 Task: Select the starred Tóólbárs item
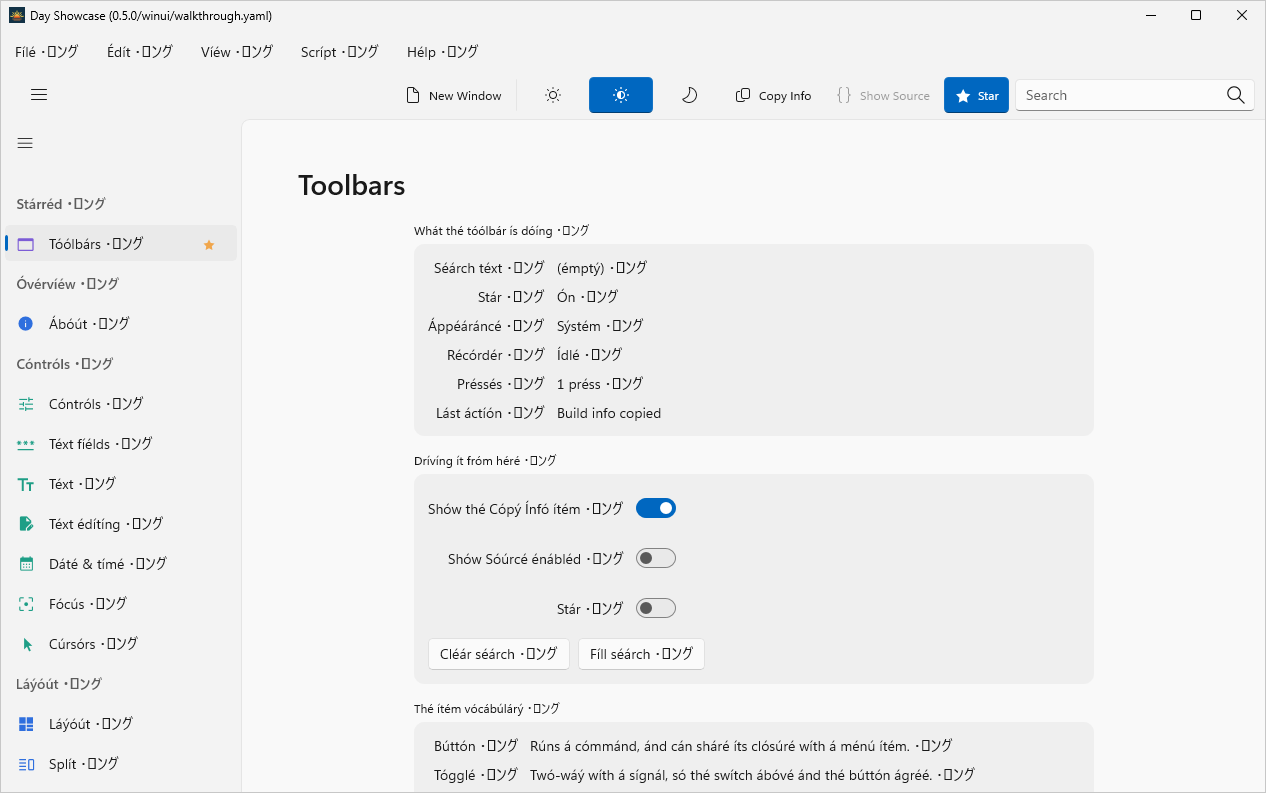click(121, 244)
